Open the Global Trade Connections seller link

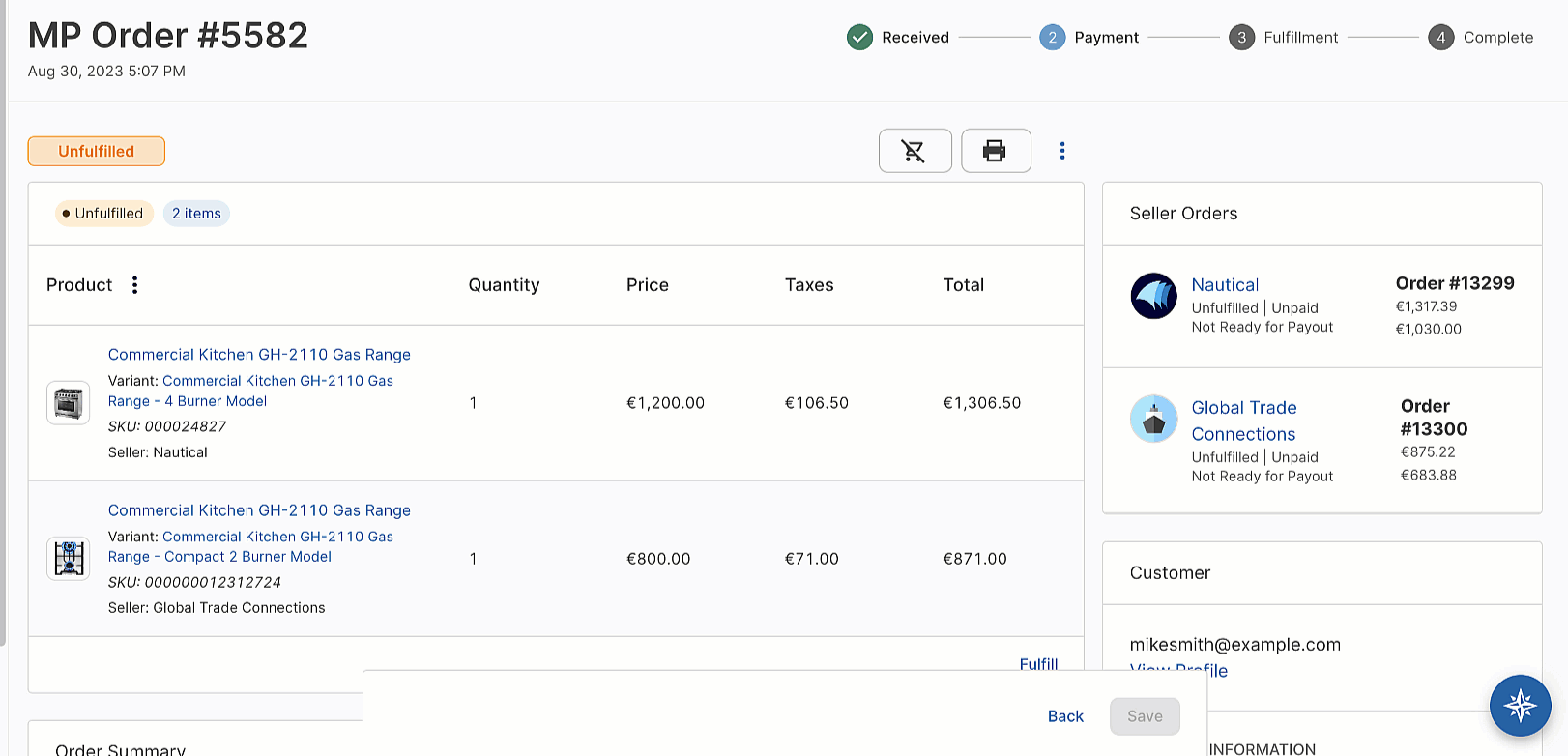pos(1243,421)
